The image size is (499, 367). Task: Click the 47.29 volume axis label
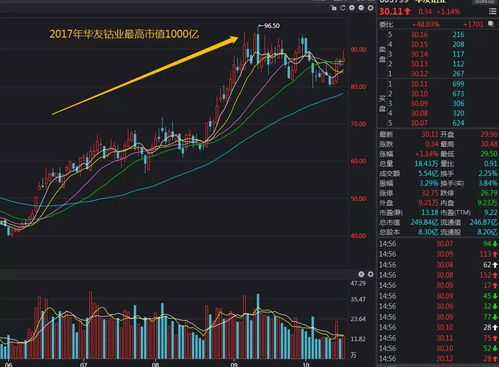pyautogui.click(x=358, y=283)
